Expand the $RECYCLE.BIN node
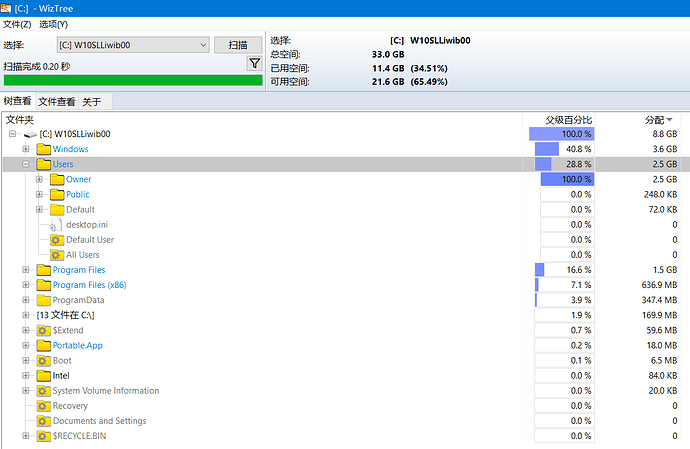The height and width of the screenshot is (449, 690). click(x=26, y=436)
